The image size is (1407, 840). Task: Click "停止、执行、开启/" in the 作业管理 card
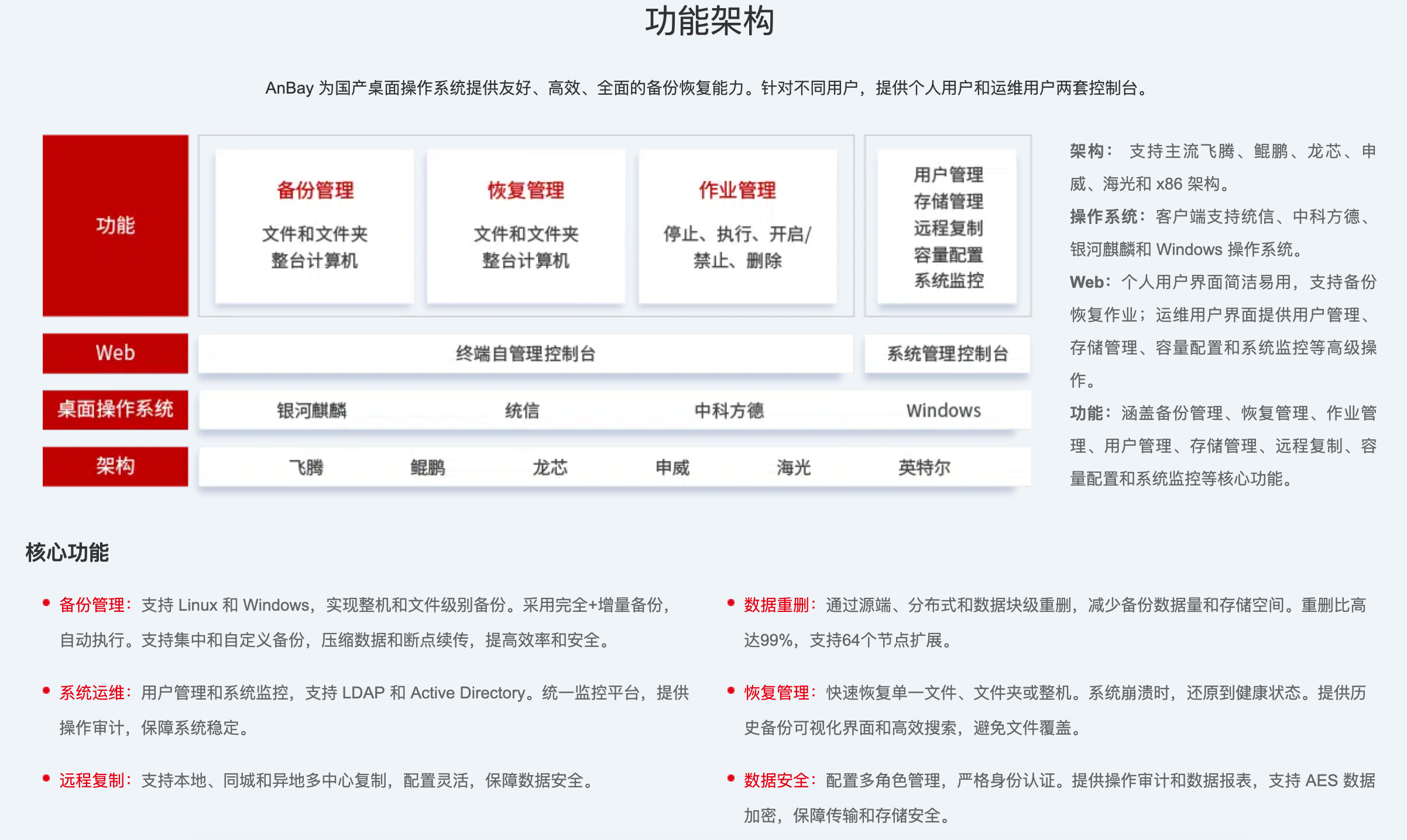click(737, 234)
